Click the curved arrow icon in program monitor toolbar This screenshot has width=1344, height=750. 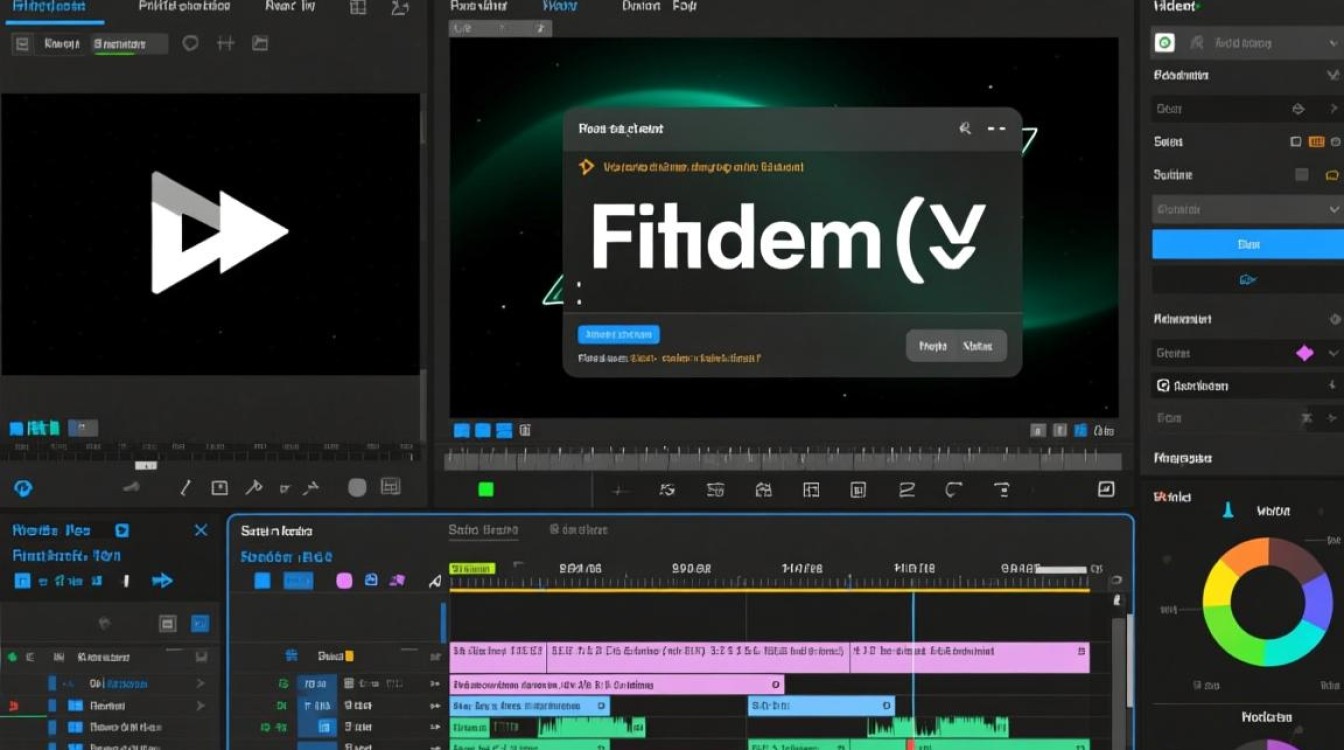[x=953, y=490]
